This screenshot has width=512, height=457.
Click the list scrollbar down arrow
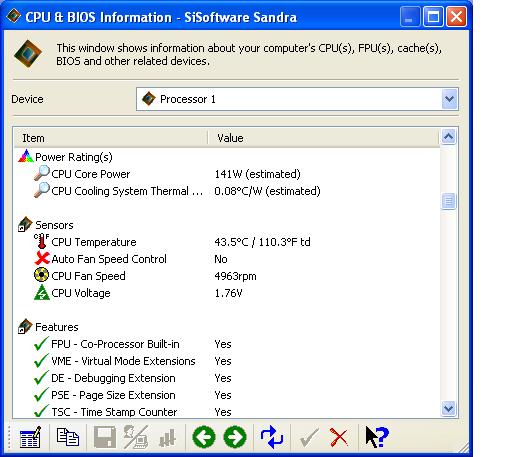(448, 408)
